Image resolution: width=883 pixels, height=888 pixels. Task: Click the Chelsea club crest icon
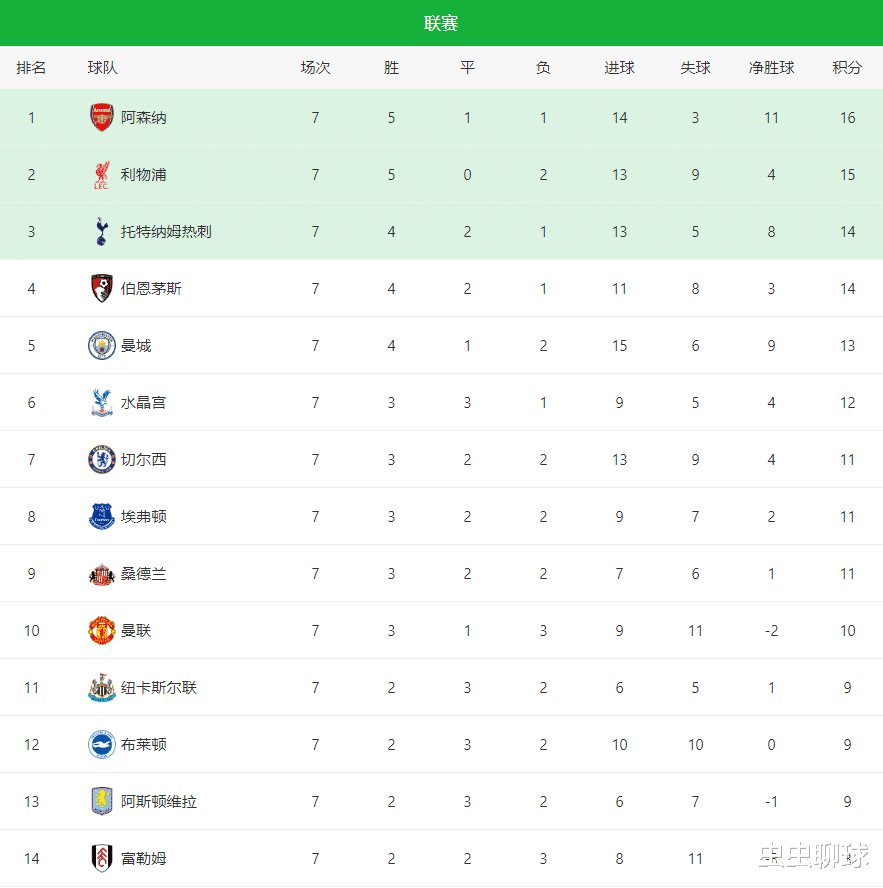tap(102, 460)
